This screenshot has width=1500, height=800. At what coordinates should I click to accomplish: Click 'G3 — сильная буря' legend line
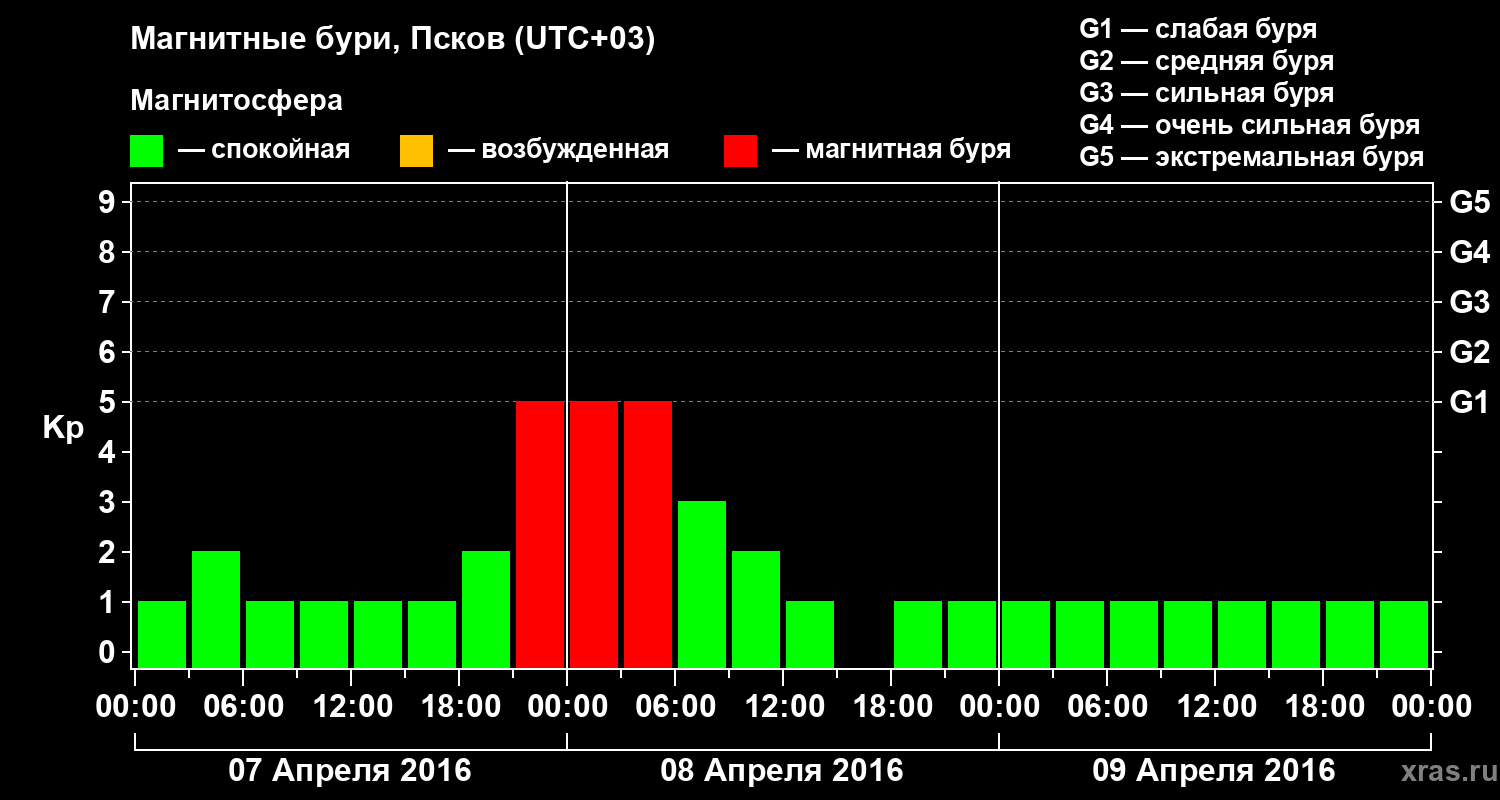coord(1206,93)
